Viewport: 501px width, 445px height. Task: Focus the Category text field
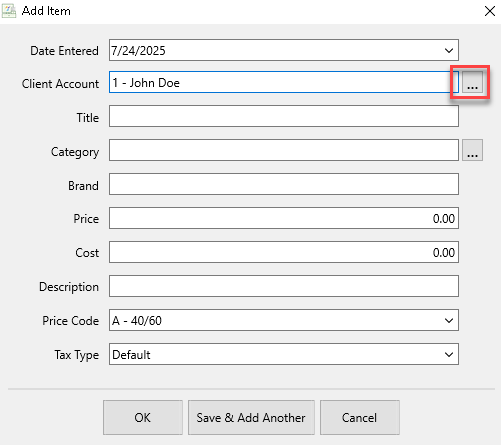coord(284,150)
